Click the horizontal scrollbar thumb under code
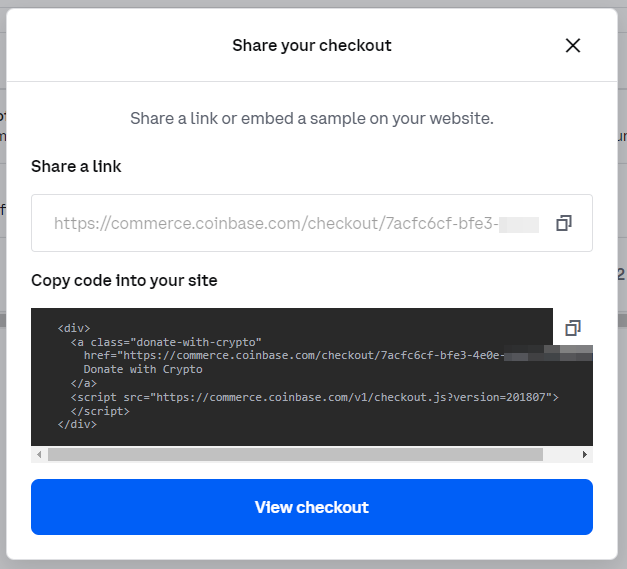The width and height of the screenshot is (627, 569). pyautogui.click(x=295, y=455)
